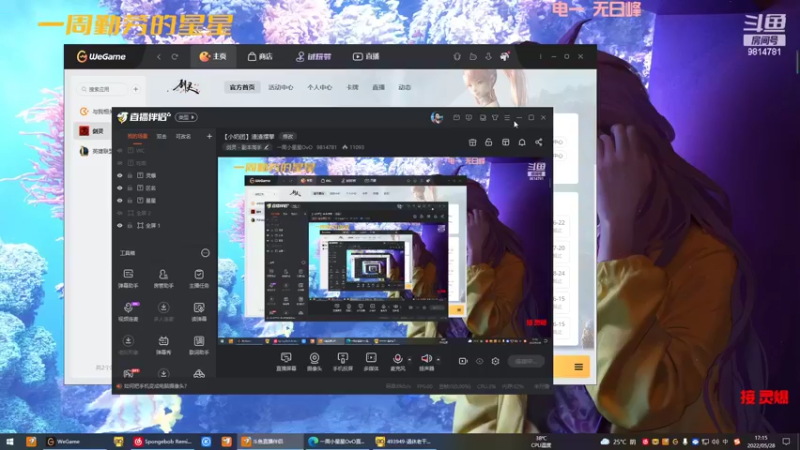800x450 pixels.
Task: Show the hidden WC source
Action: 120,151
